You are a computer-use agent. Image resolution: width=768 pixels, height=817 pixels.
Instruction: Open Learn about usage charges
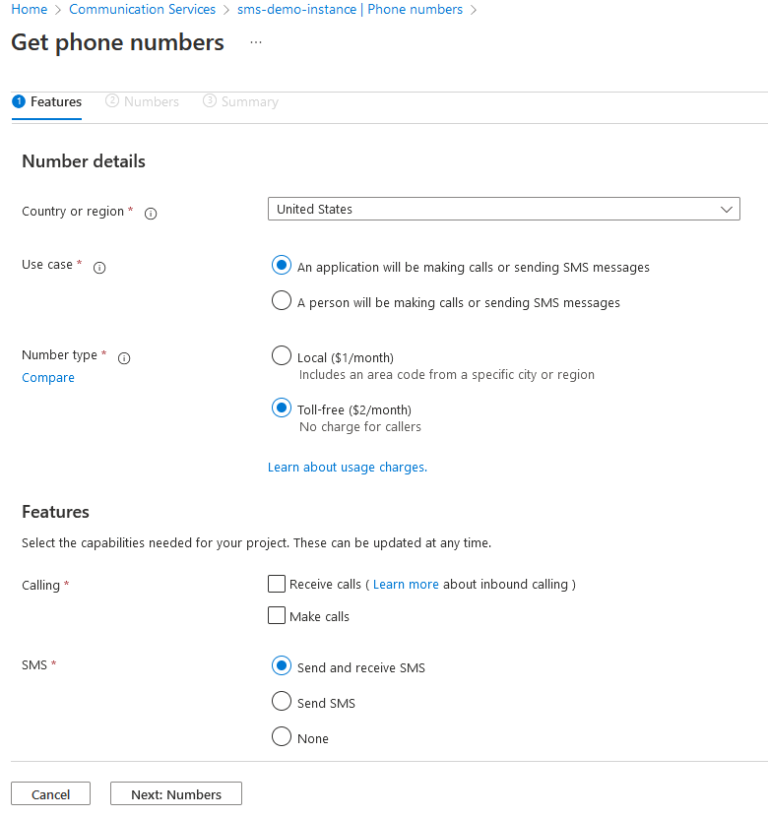[347, 466]
